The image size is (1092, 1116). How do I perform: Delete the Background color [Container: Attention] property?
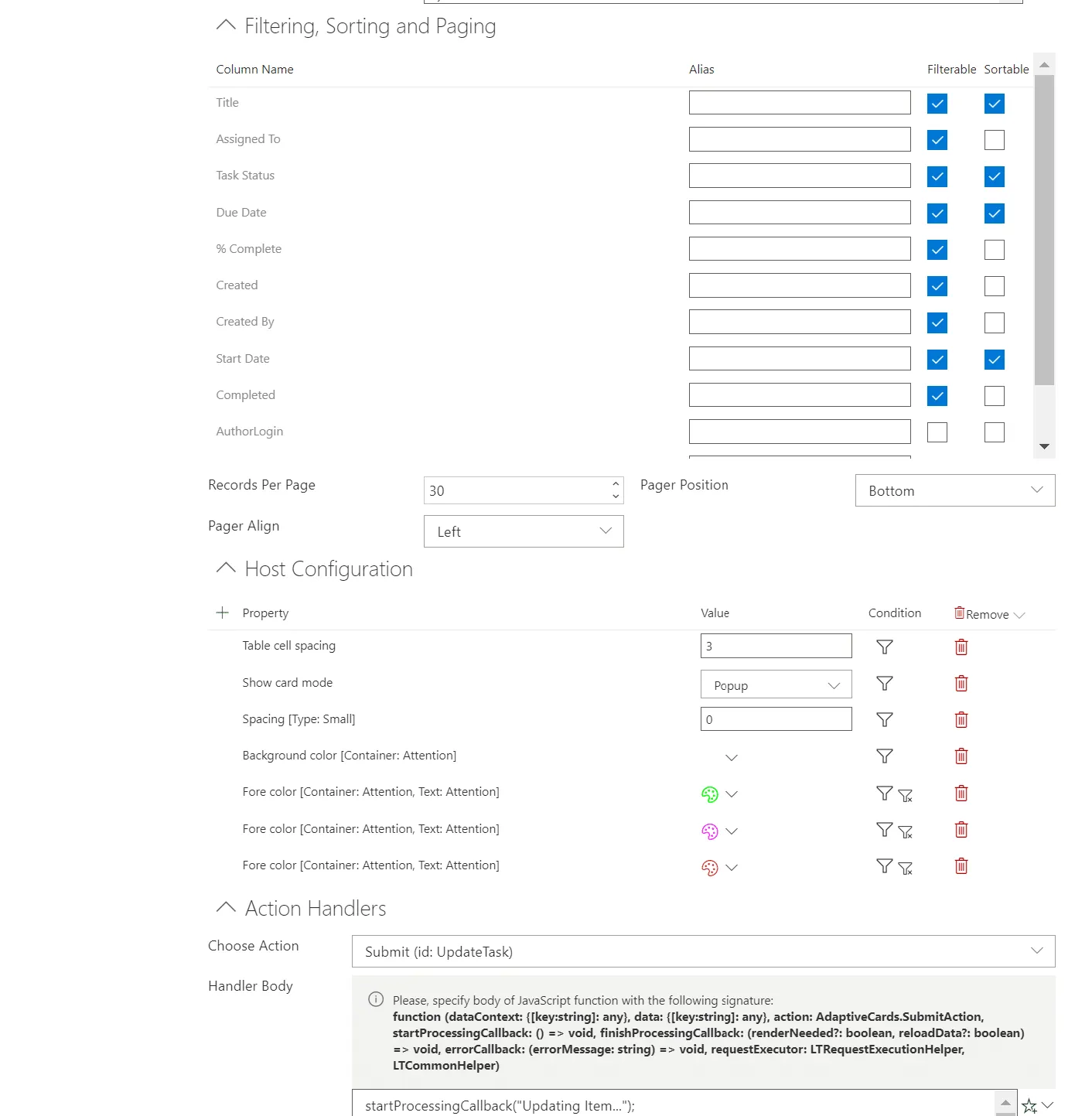click(961, 756)
